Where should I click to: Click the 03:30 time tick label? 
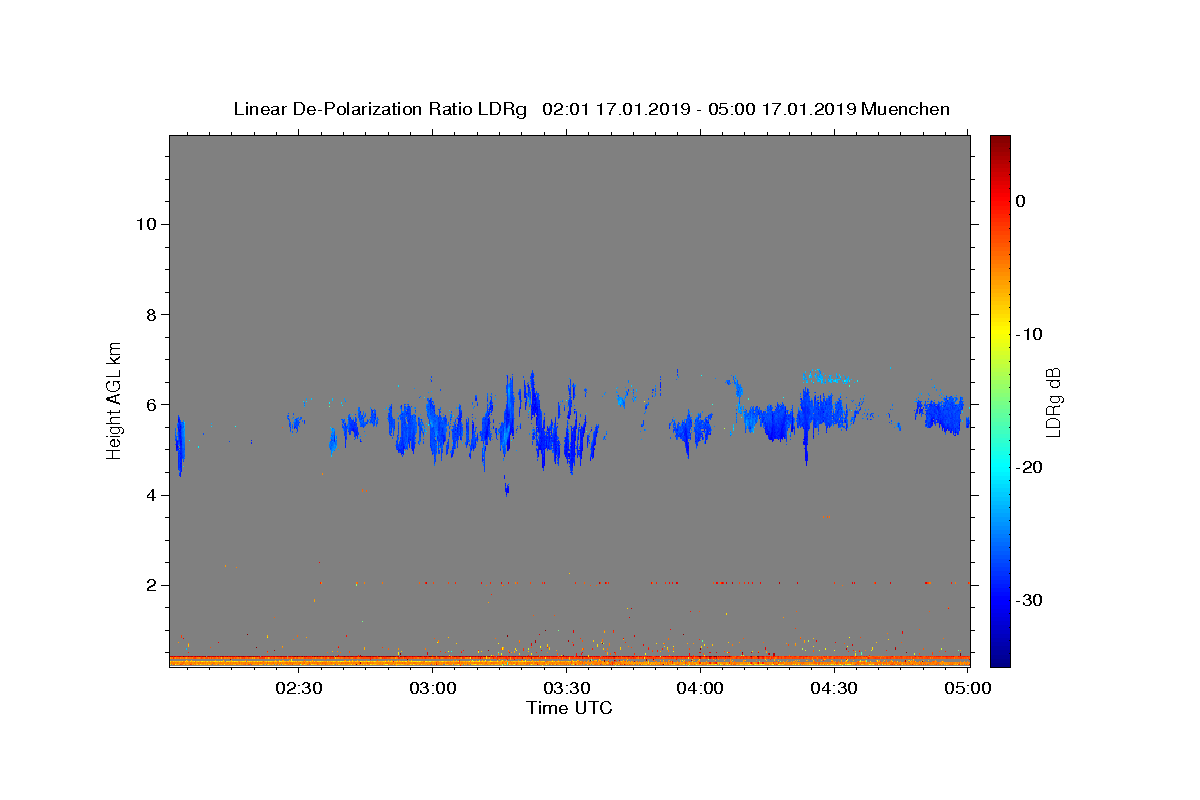tap(566, 689)
